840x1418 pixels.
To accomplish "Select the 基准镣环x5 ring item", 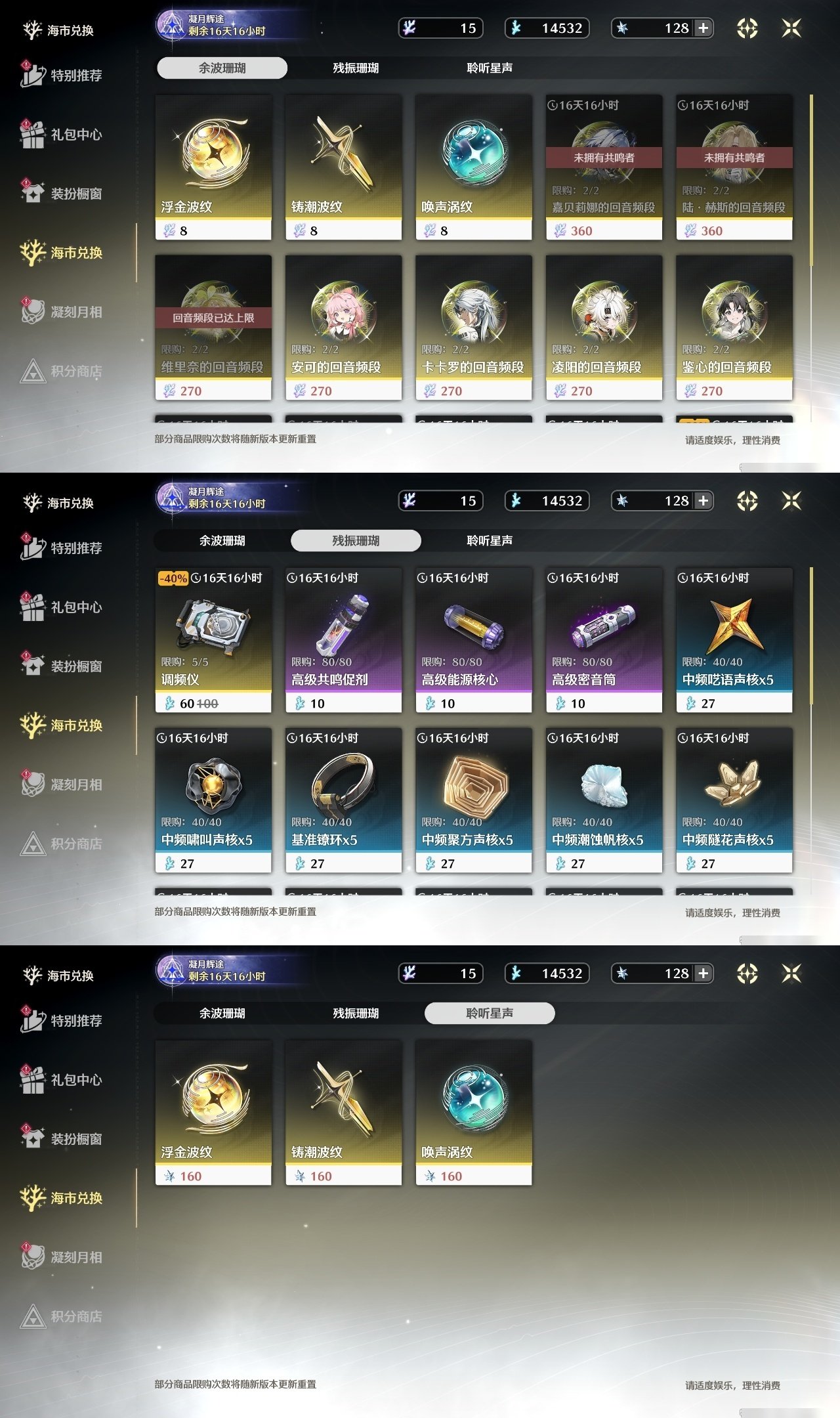I will point(343,800).
